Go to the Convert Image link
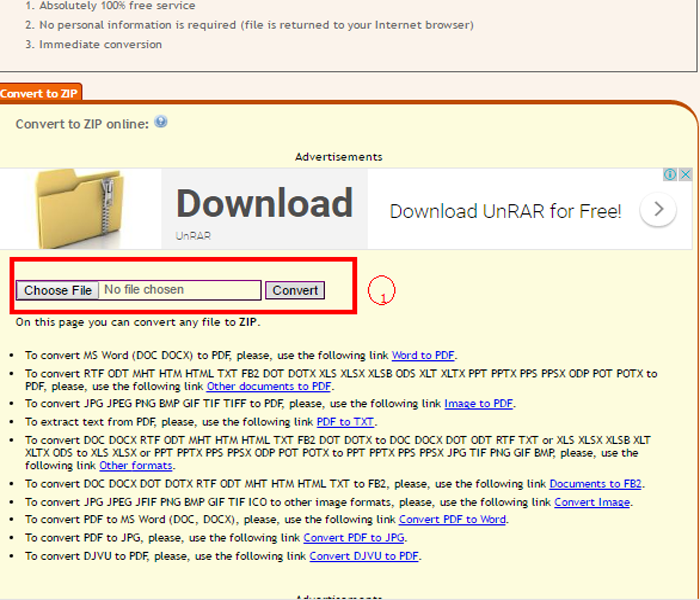Viewport: 700px width, 600px height. point(592,502)
